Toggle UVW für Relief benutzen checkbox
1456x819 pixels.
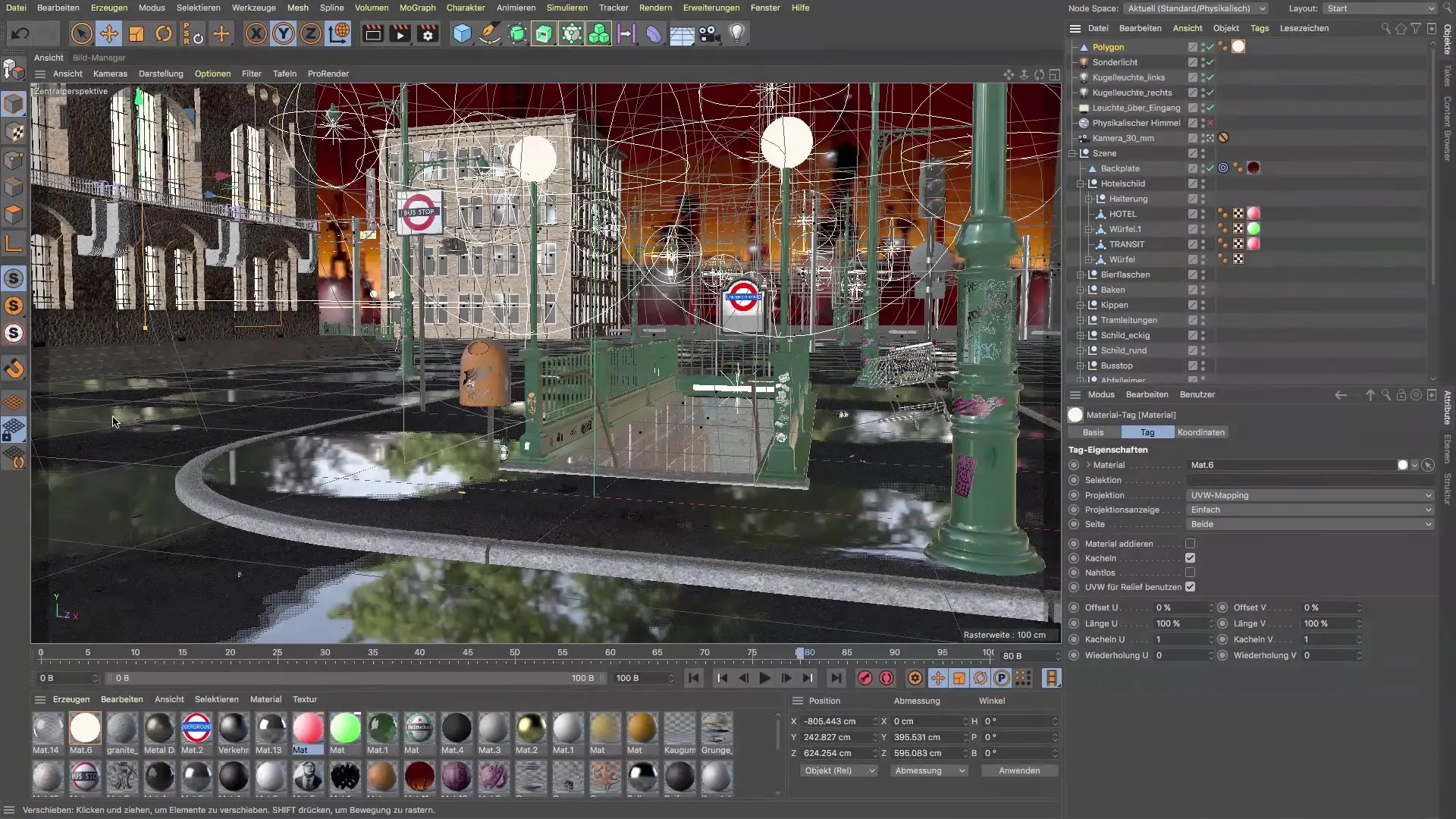click(1190, 587)
